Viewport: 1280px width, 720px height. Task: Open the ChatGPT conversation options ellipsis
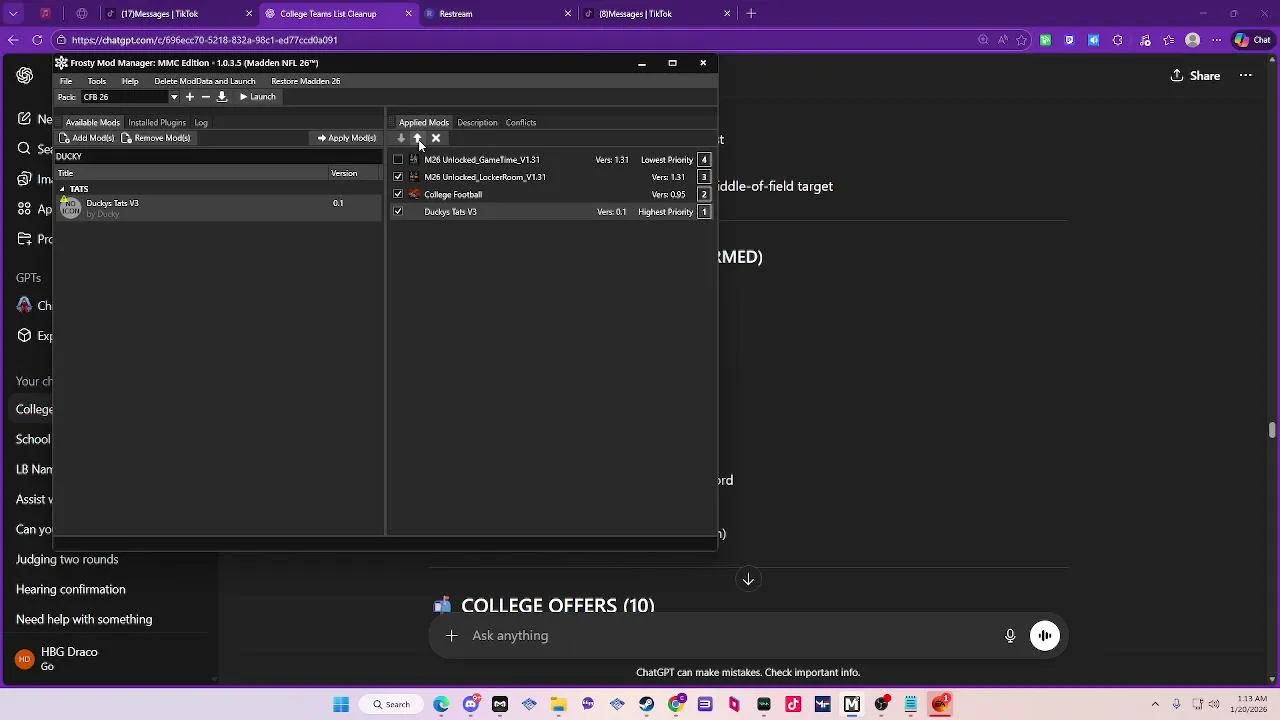point(1246,76)
